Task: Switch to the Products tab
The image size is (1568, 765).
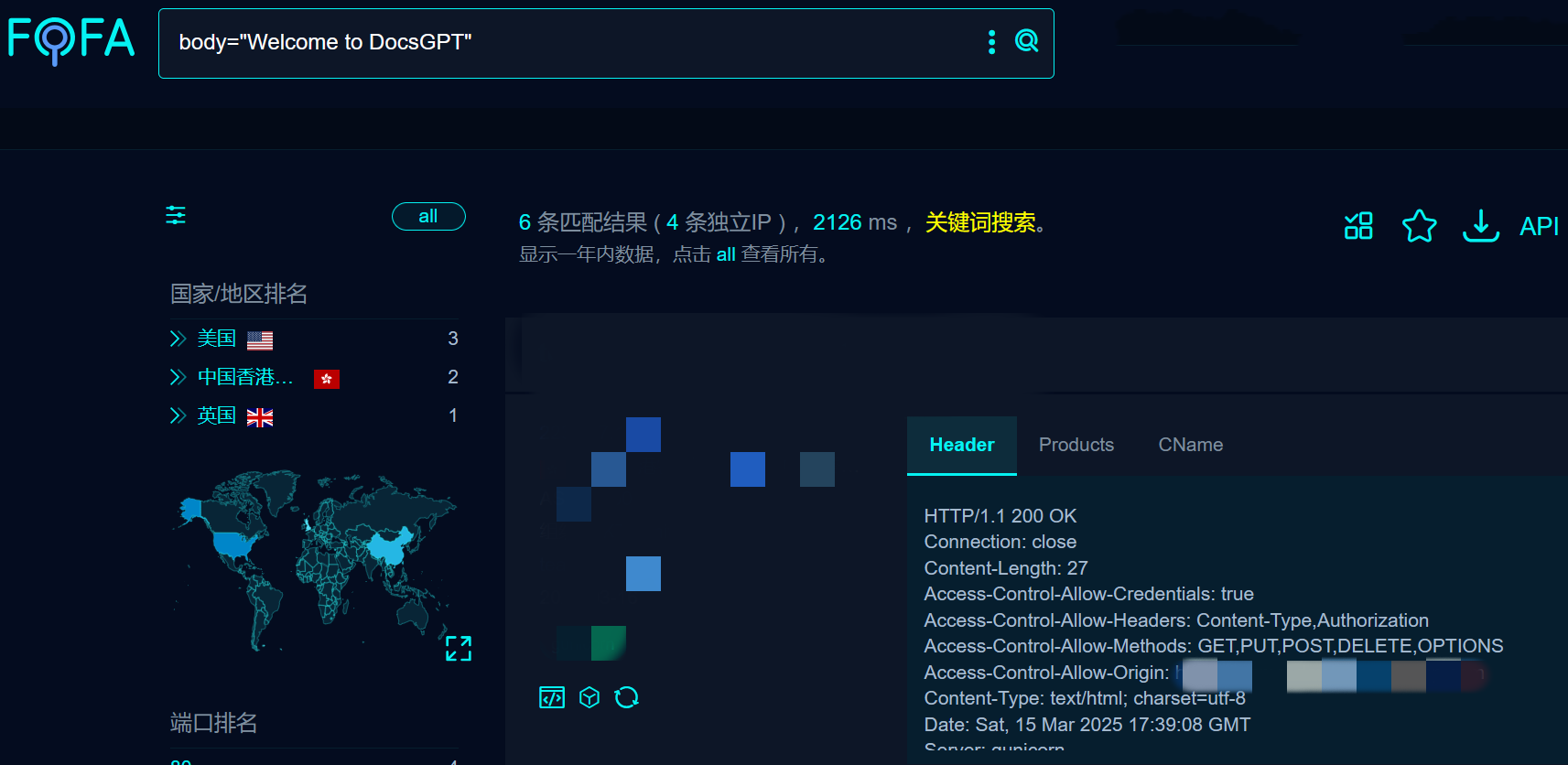Action: [1076, 445]
